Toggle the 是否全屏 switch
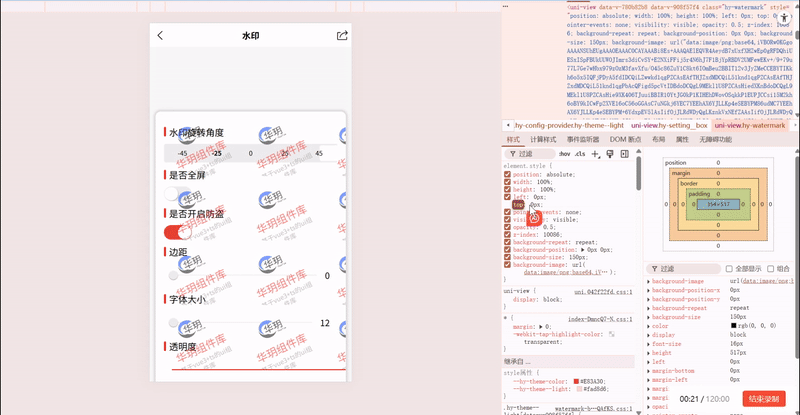The image size is (800, 415). click(x=177, y=194)
